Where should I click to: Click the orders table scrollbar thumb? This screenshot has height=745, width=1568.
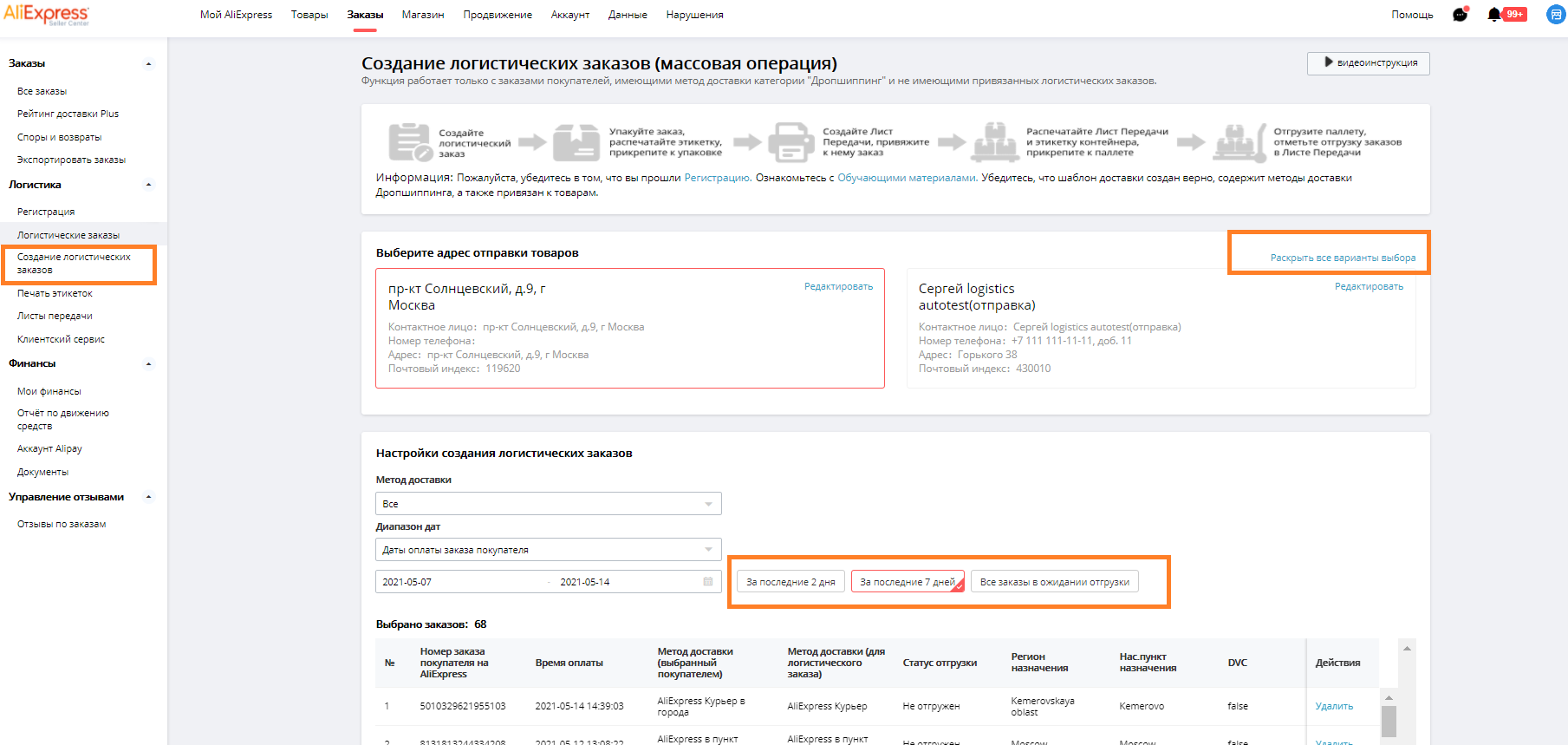click(1389, 721)
